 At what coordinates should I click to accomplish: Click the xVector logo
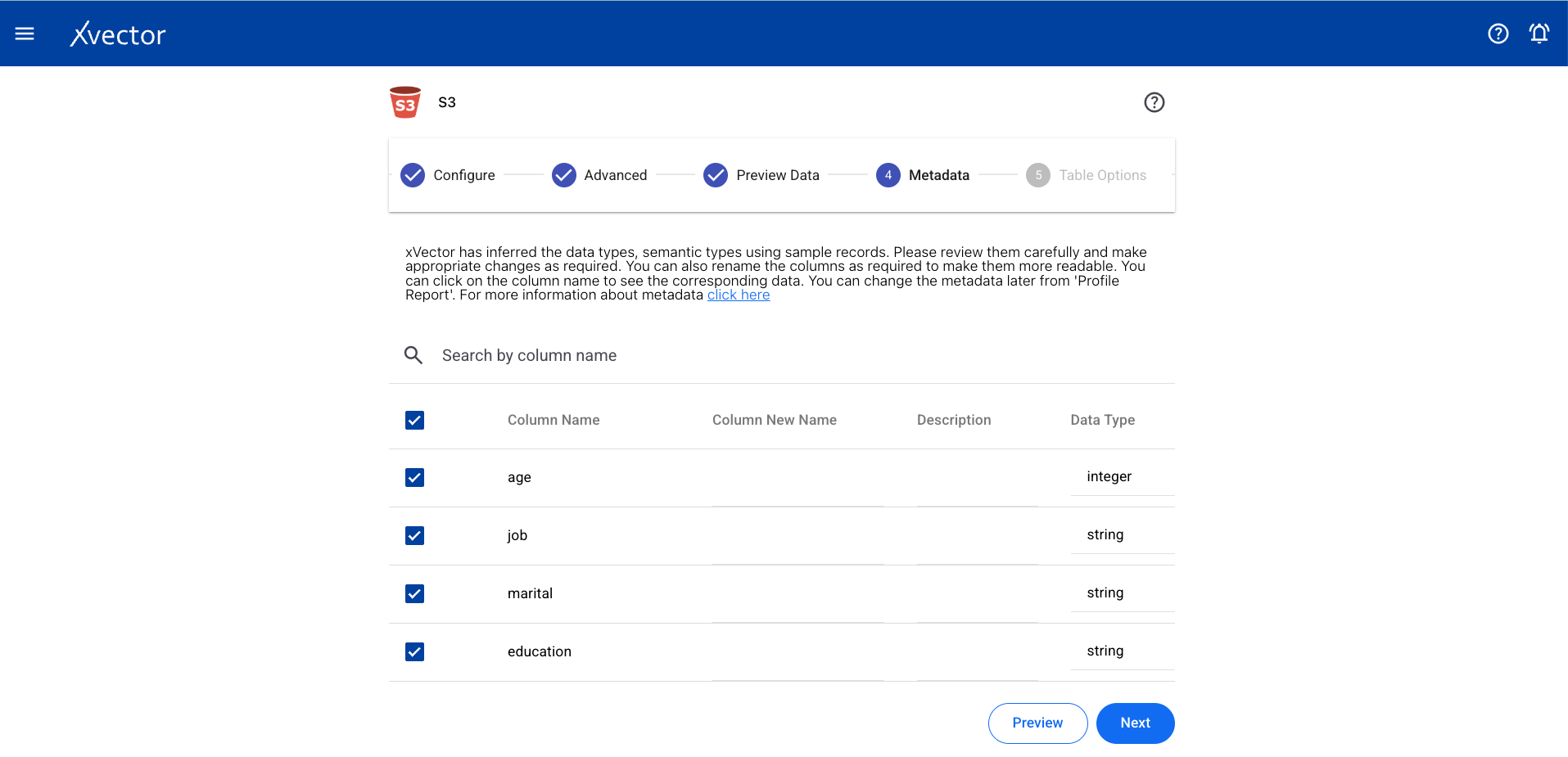tap(118, 34)
